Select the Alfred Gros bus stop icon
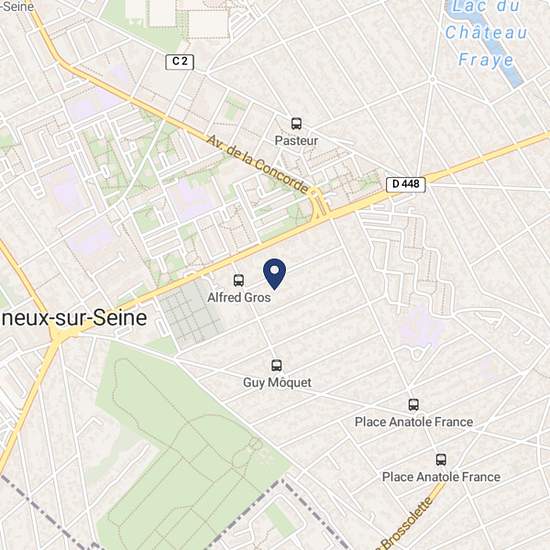This screenshot has height=550, width=550. (239, 280)
